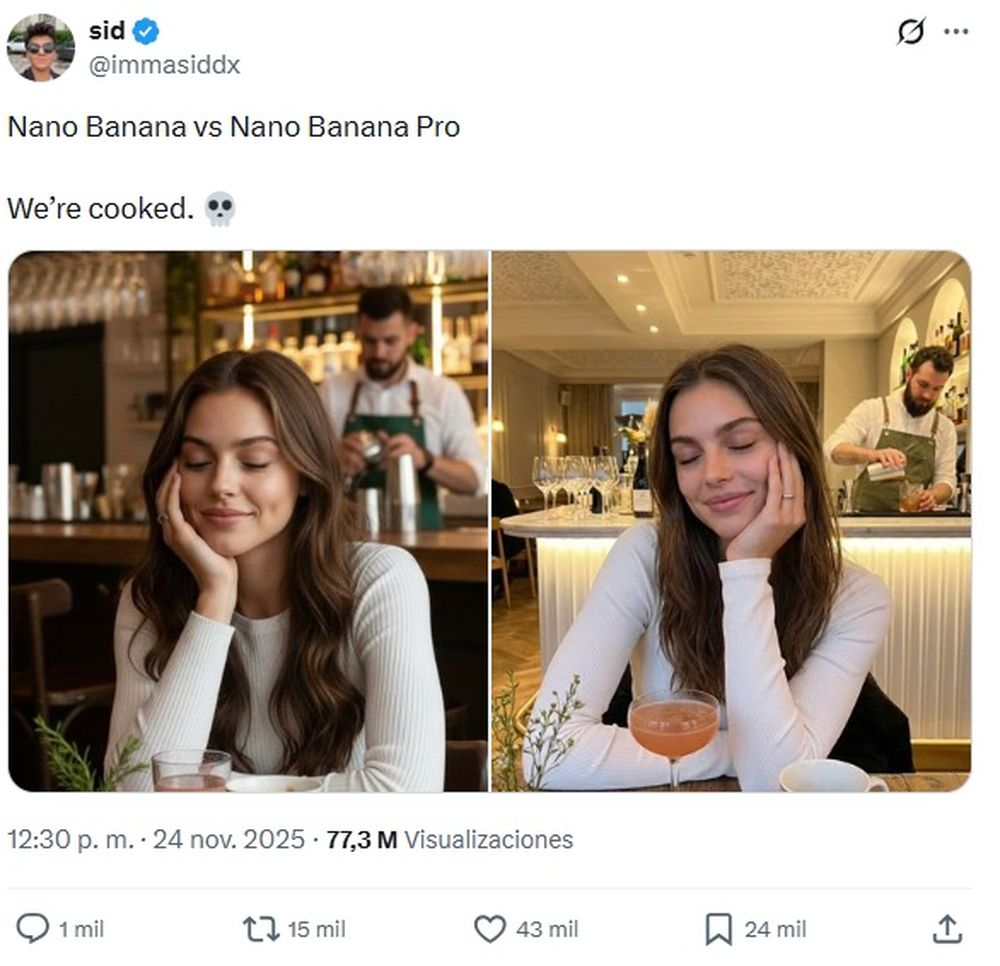1000x966 pixels.
Task: Click the timestamp "12:30 p. m. · 24 nov. 2025"
Action: (x=155, y=839)
